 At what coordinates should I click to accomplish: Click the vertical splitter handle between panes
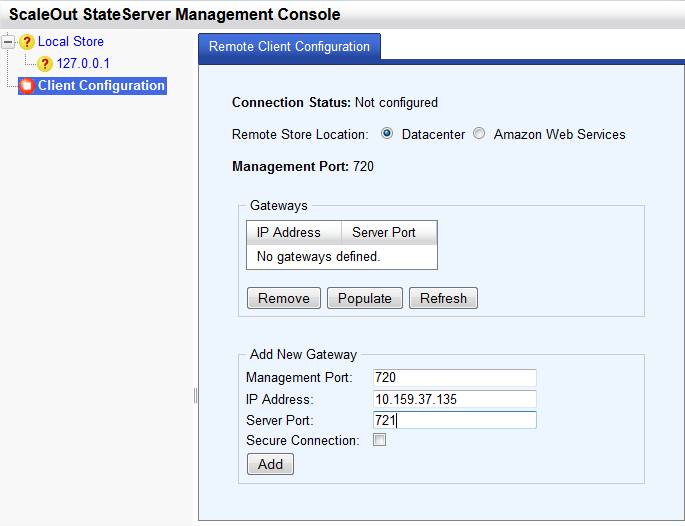[195, 396]
